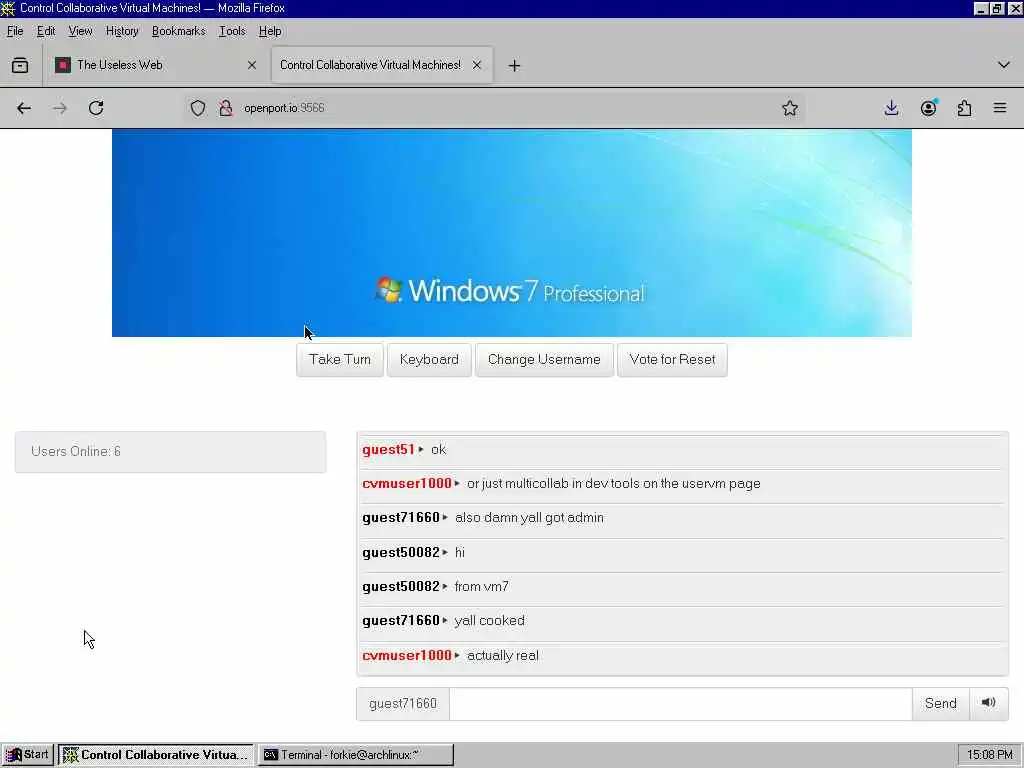Open the File menu
The height and width of the screenshot is (768, 1024).
click(15, 31)
